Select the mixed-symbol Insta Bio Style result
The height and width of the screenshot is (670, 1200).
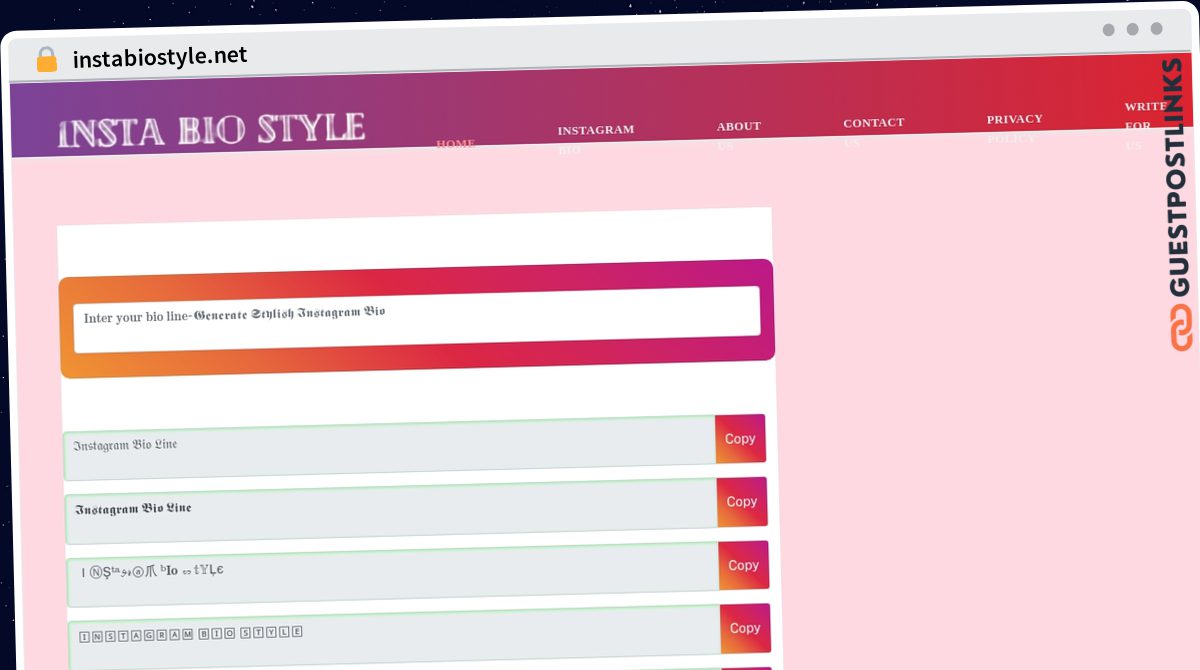tap(393, 574)
